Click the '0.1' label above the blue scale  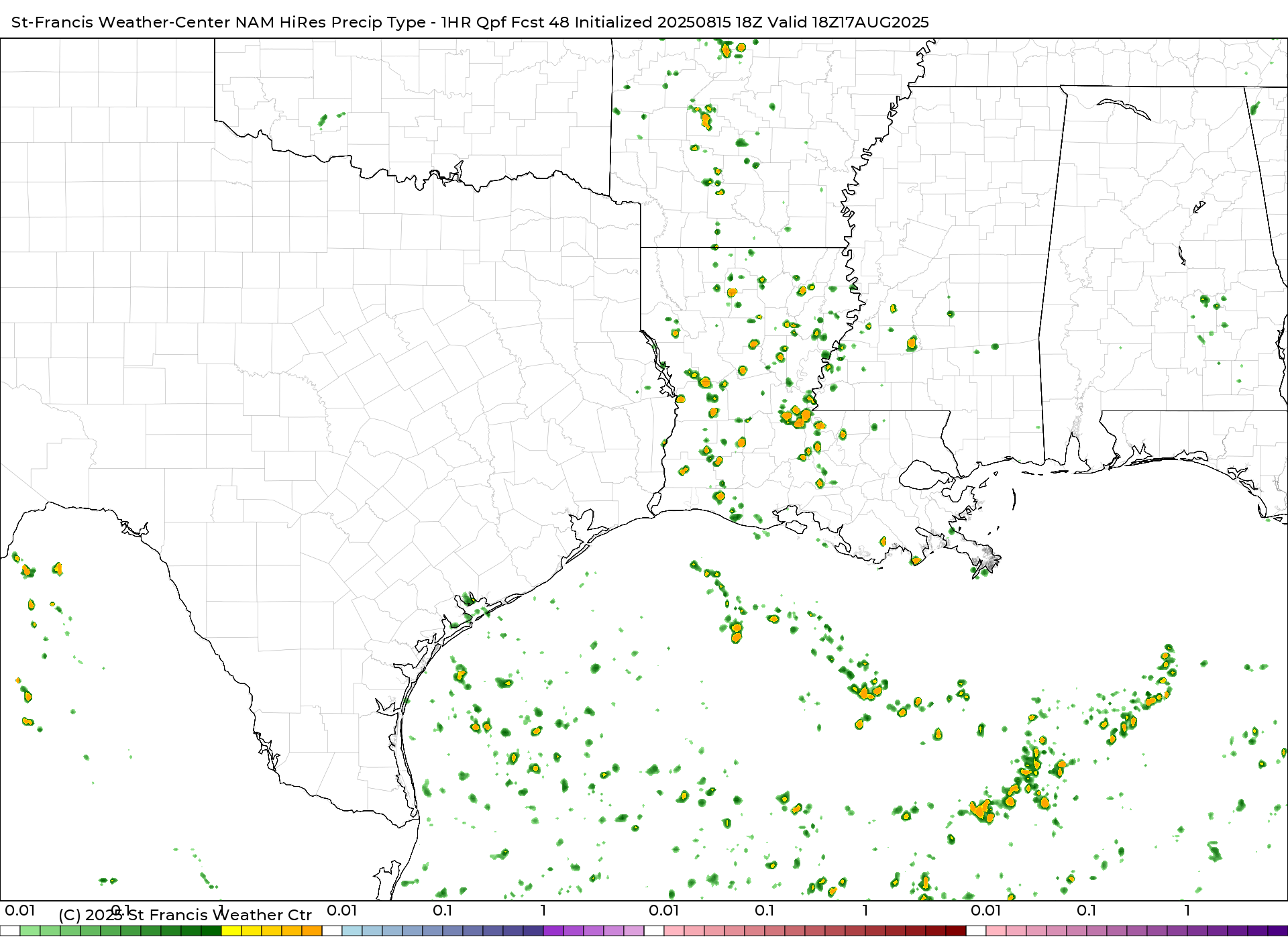pos(443,910)
